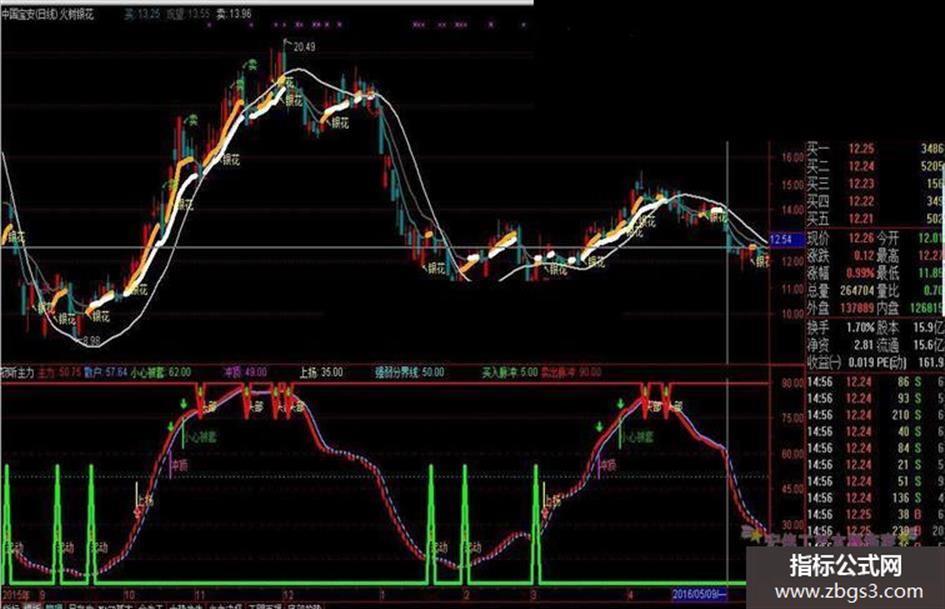Click the 涨跌 0.12 change value

864,256
